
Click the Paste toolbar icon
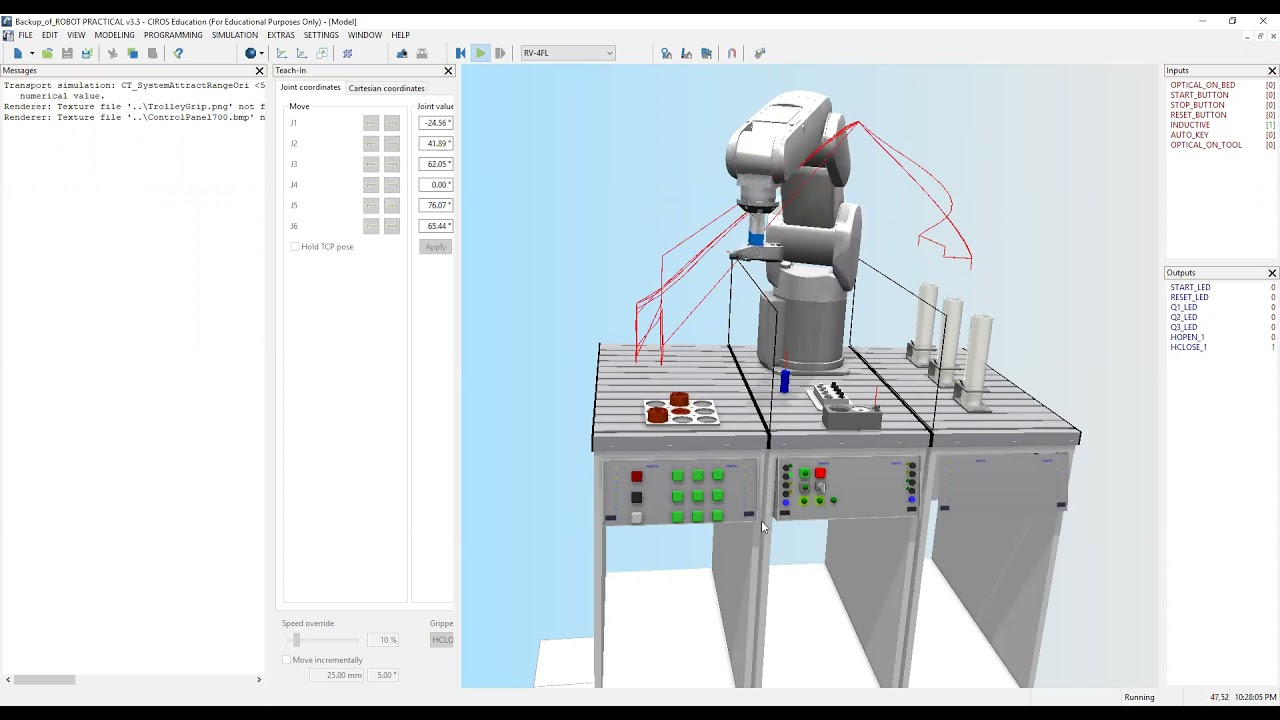(x=152, y=53)
